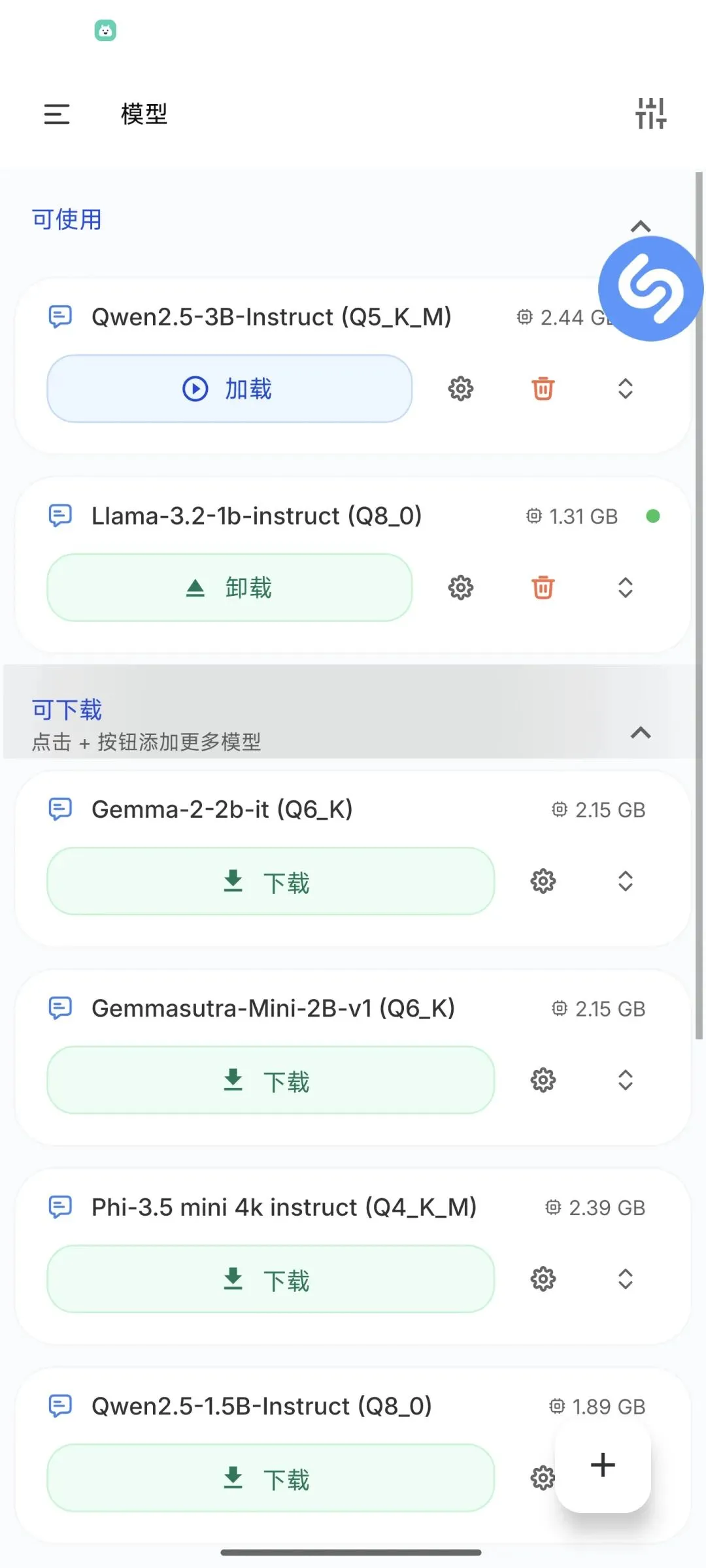
Task: Load the Qwen2.5-3B-Instruct model
Action: click(x=229, y=389)
